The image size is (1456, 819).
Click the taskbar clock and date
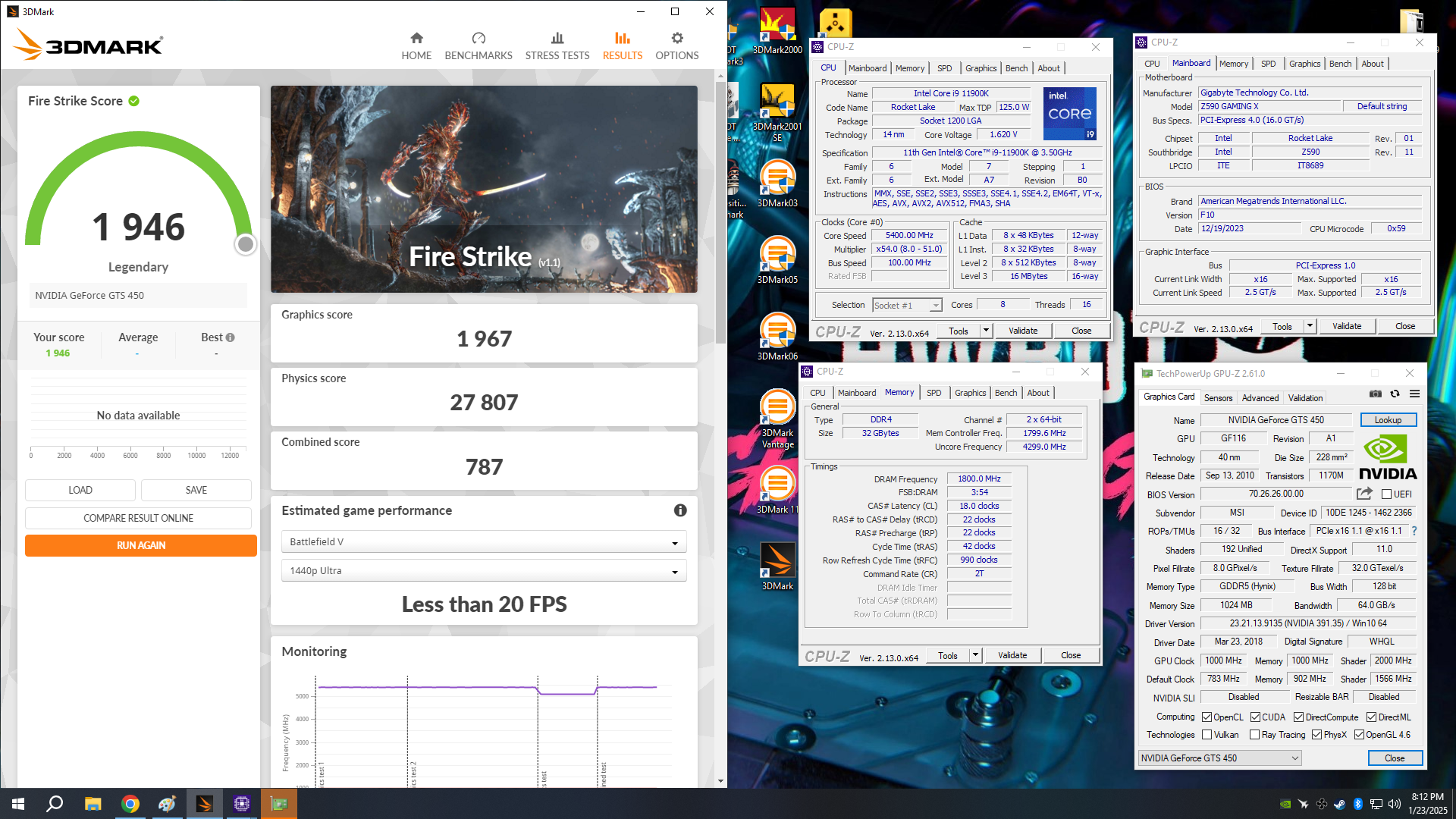point(1427,804)
